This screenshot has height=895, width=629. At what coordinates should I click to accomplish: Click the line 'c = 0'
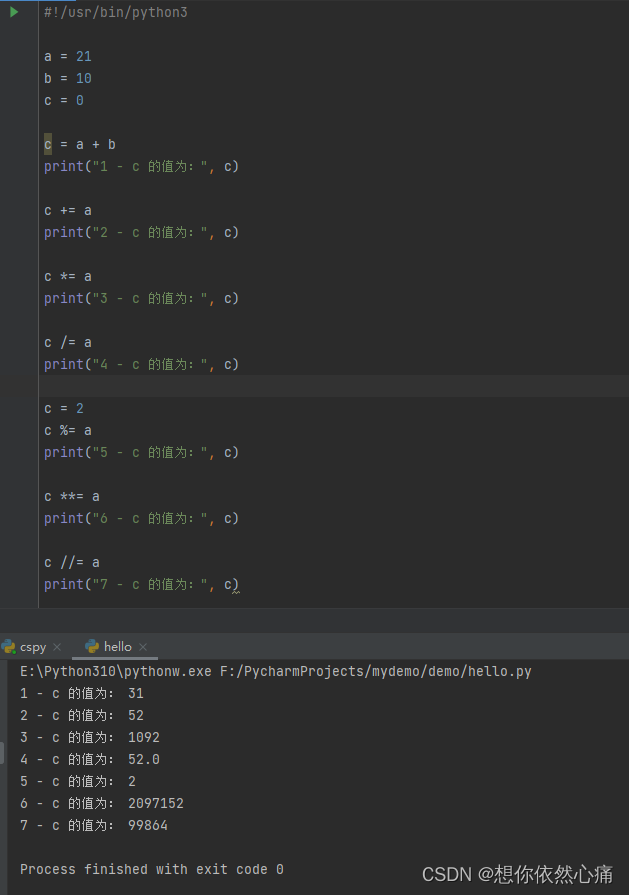64,100
